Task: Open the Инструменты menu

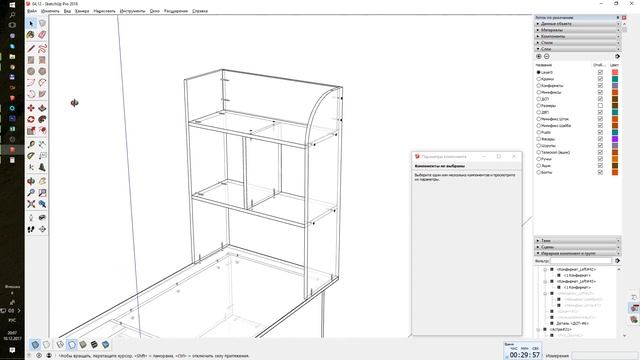Action: point(132,11)
